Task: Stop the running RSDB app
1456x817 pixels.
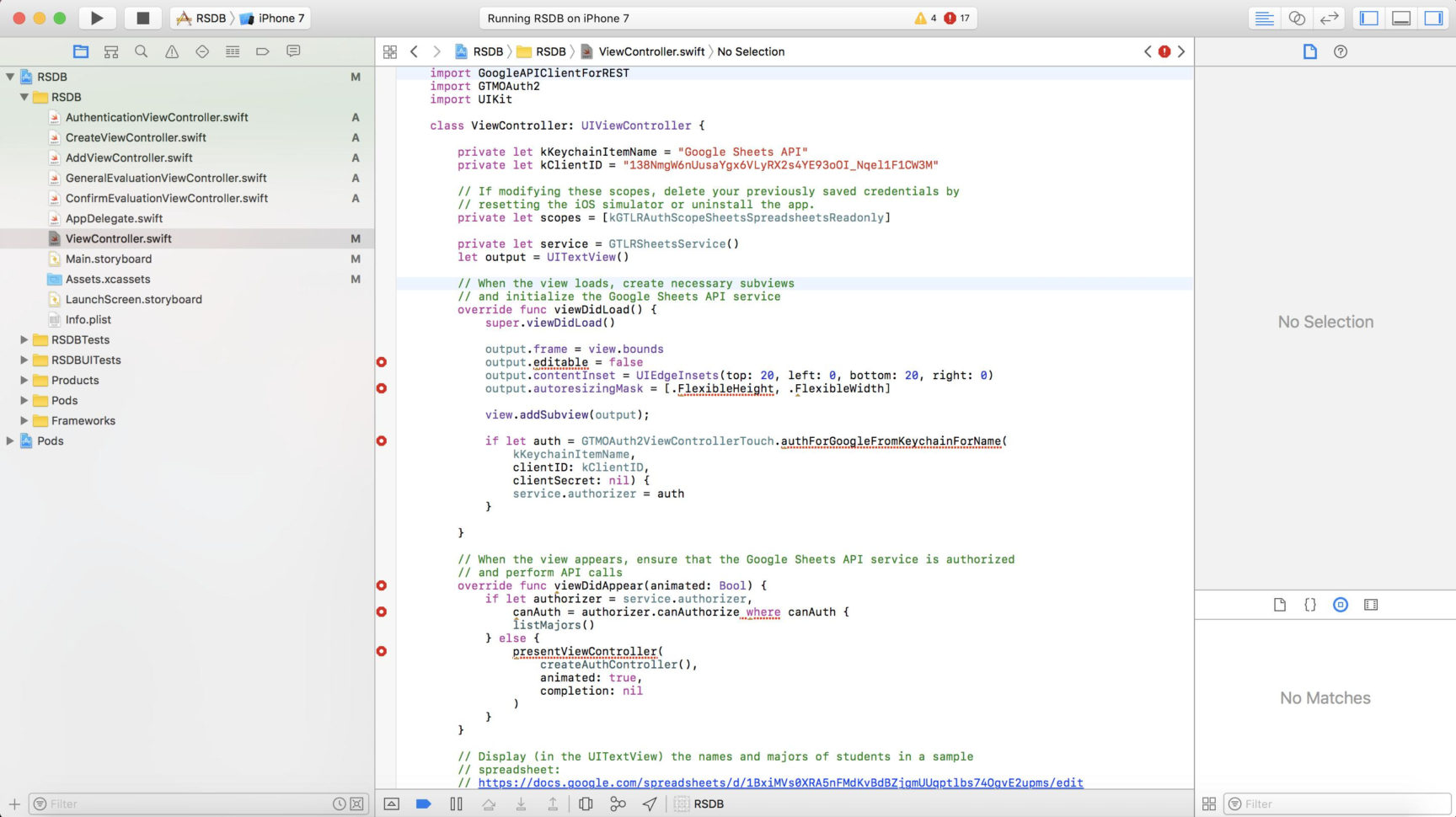Action: coord(142,18)
